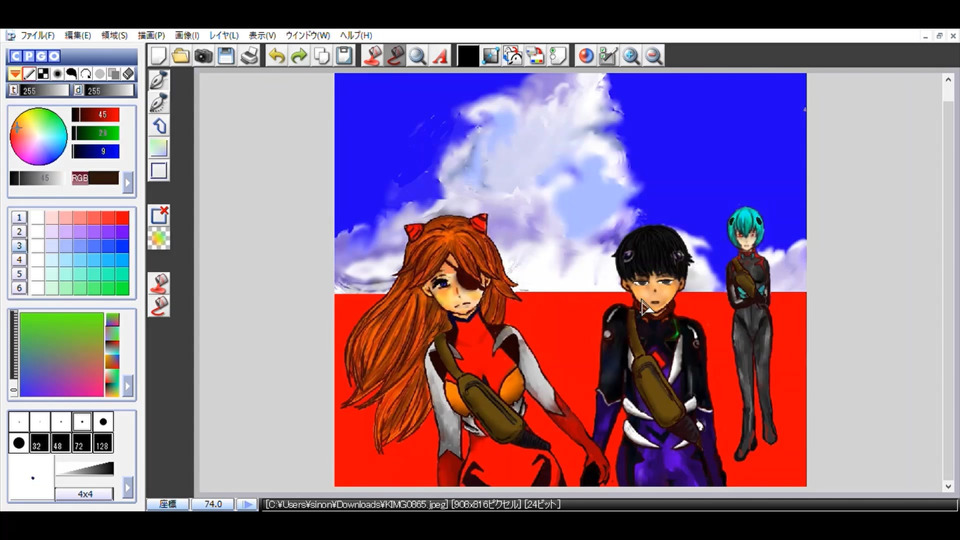
Task: Create a new blank canvas document
Action: click(x=159, y=56)
